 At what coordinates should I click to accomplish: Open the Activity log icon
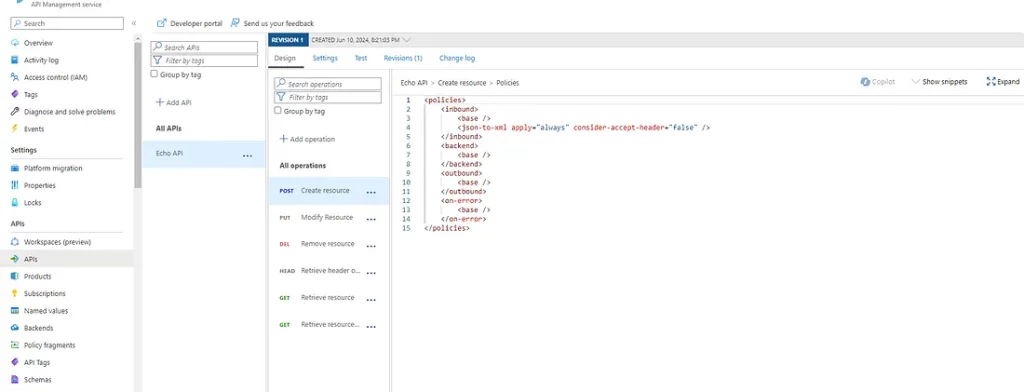pos(15,60)
